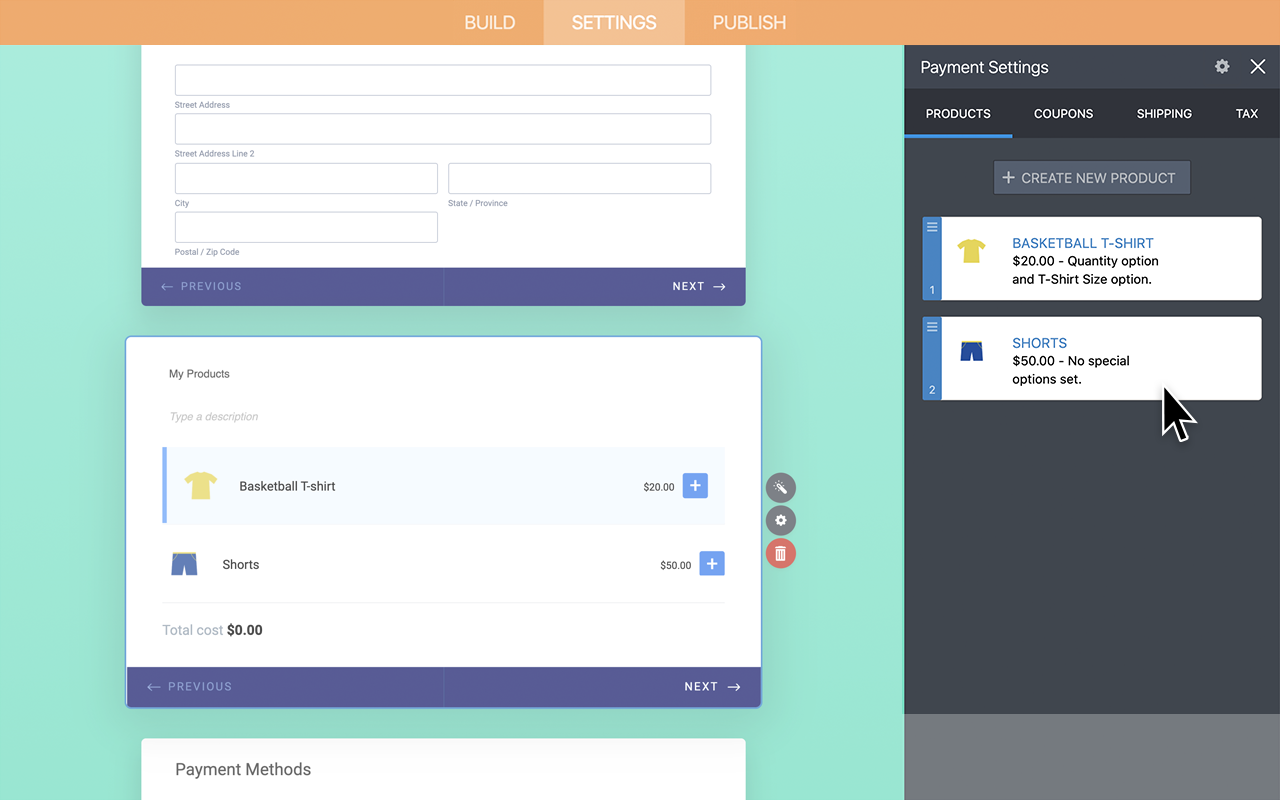Click the yellow t-shirt product icon
Image resolution: width=1280 pixels, height=800 pixels.
970,252
